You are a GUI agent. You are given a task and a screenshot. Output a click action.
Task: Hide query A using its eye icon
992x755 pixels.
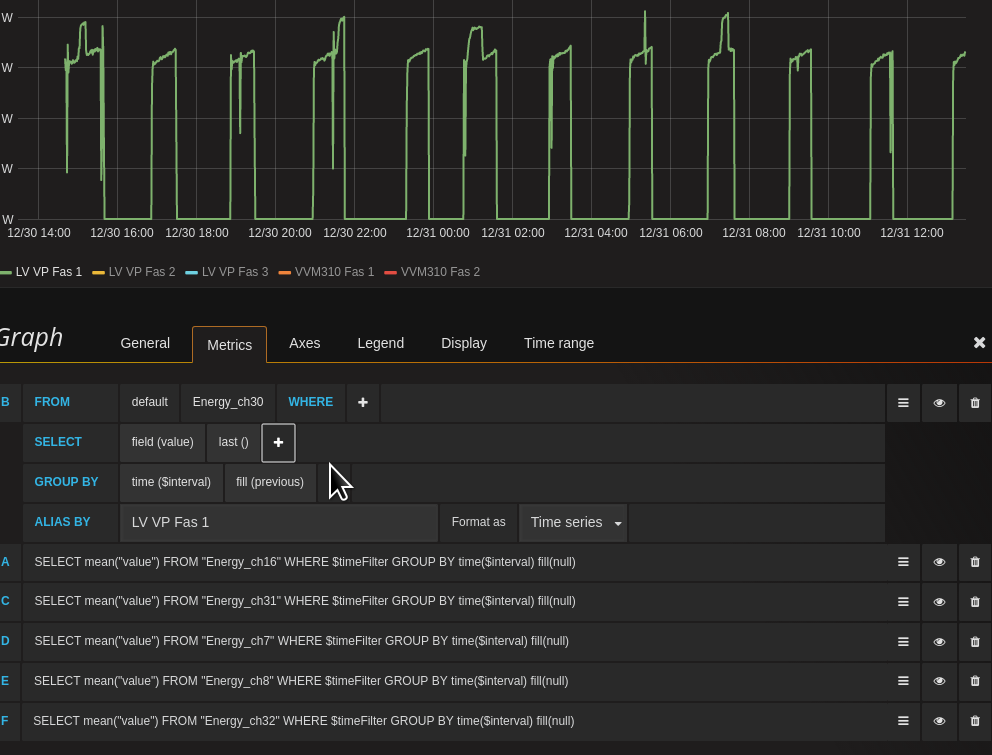pos(939,562)
